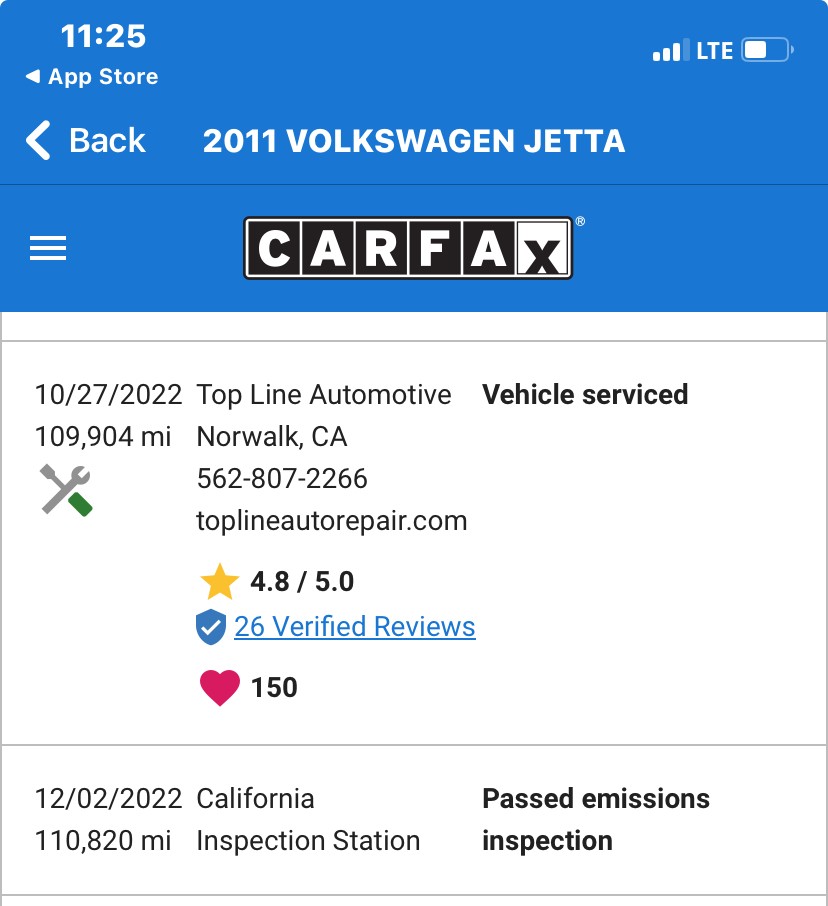Go Back to previous screen
Screen dimensions: 828x906
[86, 140]
